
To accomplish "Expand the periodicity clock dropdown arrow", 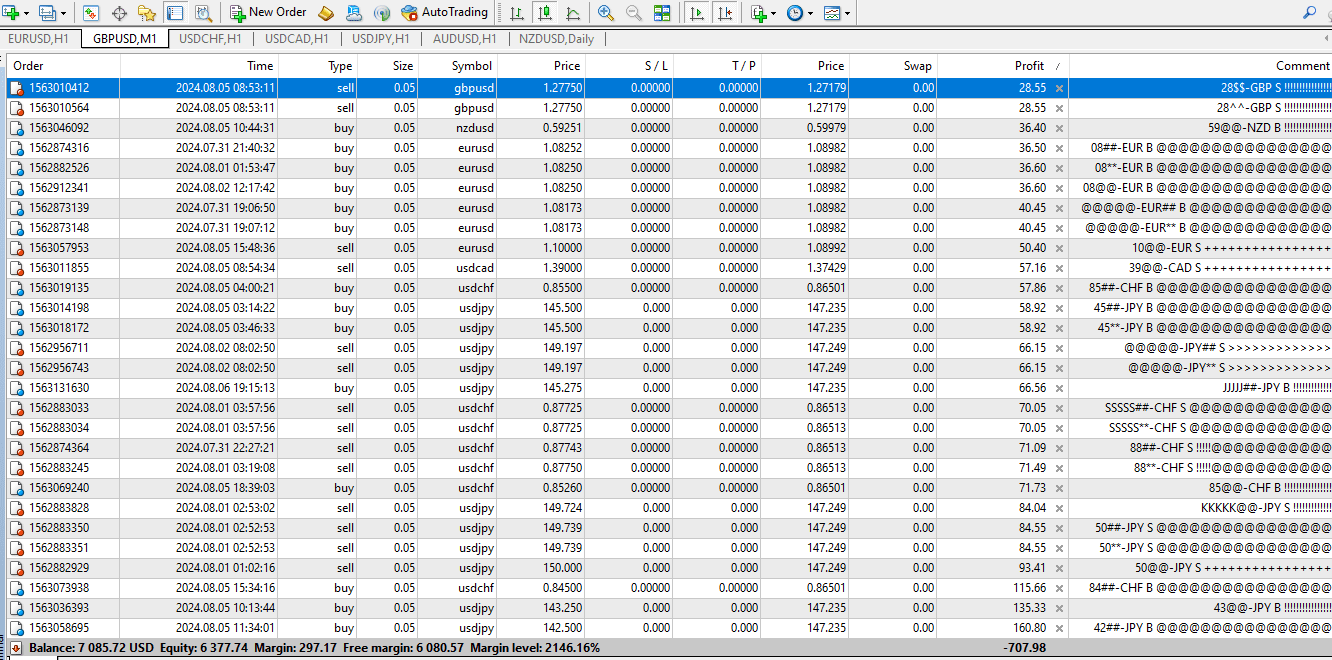I will coord(809,13).
